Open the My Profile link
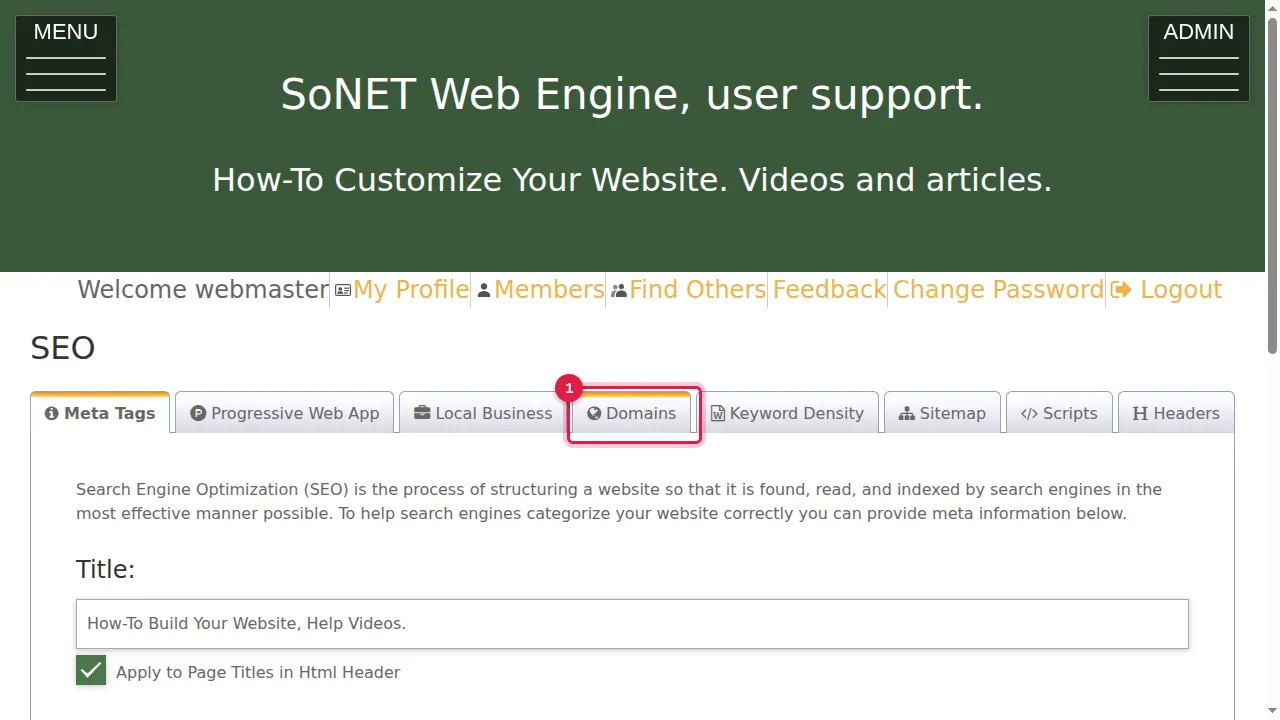The image size is (1280, 720). 411,290
